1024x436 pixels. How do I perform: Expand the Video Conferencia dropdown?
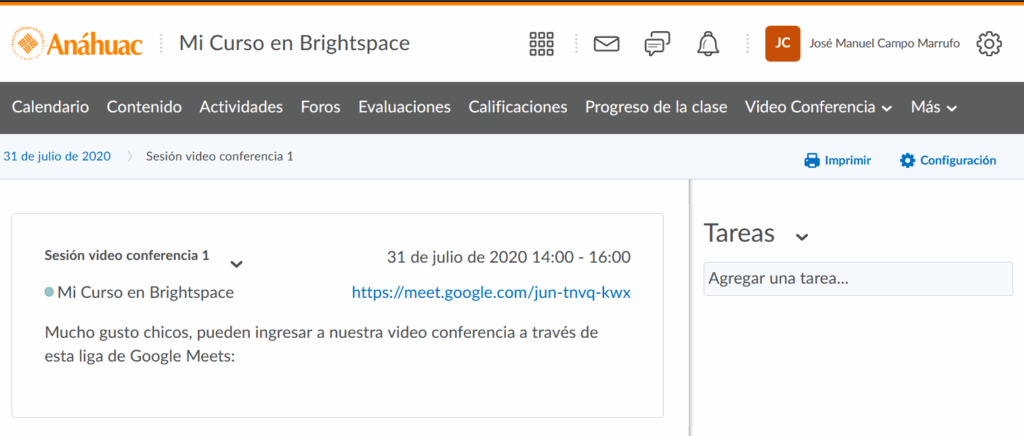coord(818,107)
